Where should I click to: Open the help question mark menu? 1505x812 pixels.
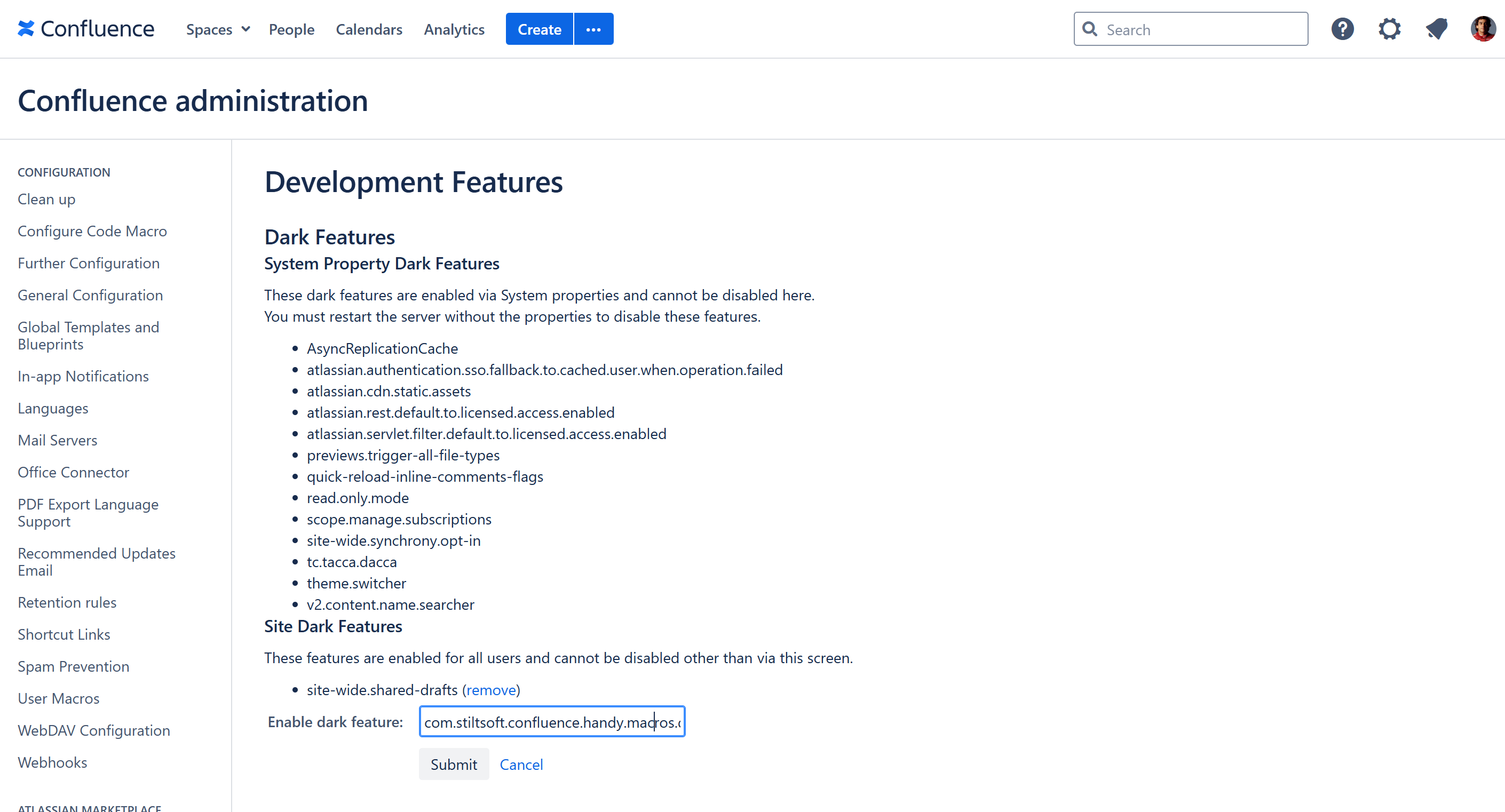[x=1342, y=29]
